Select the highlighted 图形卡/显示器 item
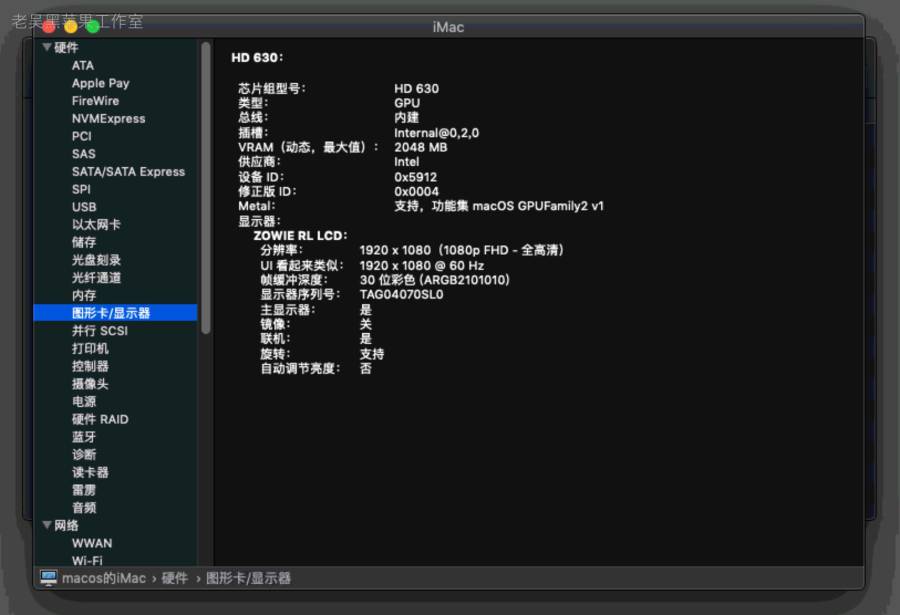Viewport: 900px width, 615px height. [x=111, y=313]
